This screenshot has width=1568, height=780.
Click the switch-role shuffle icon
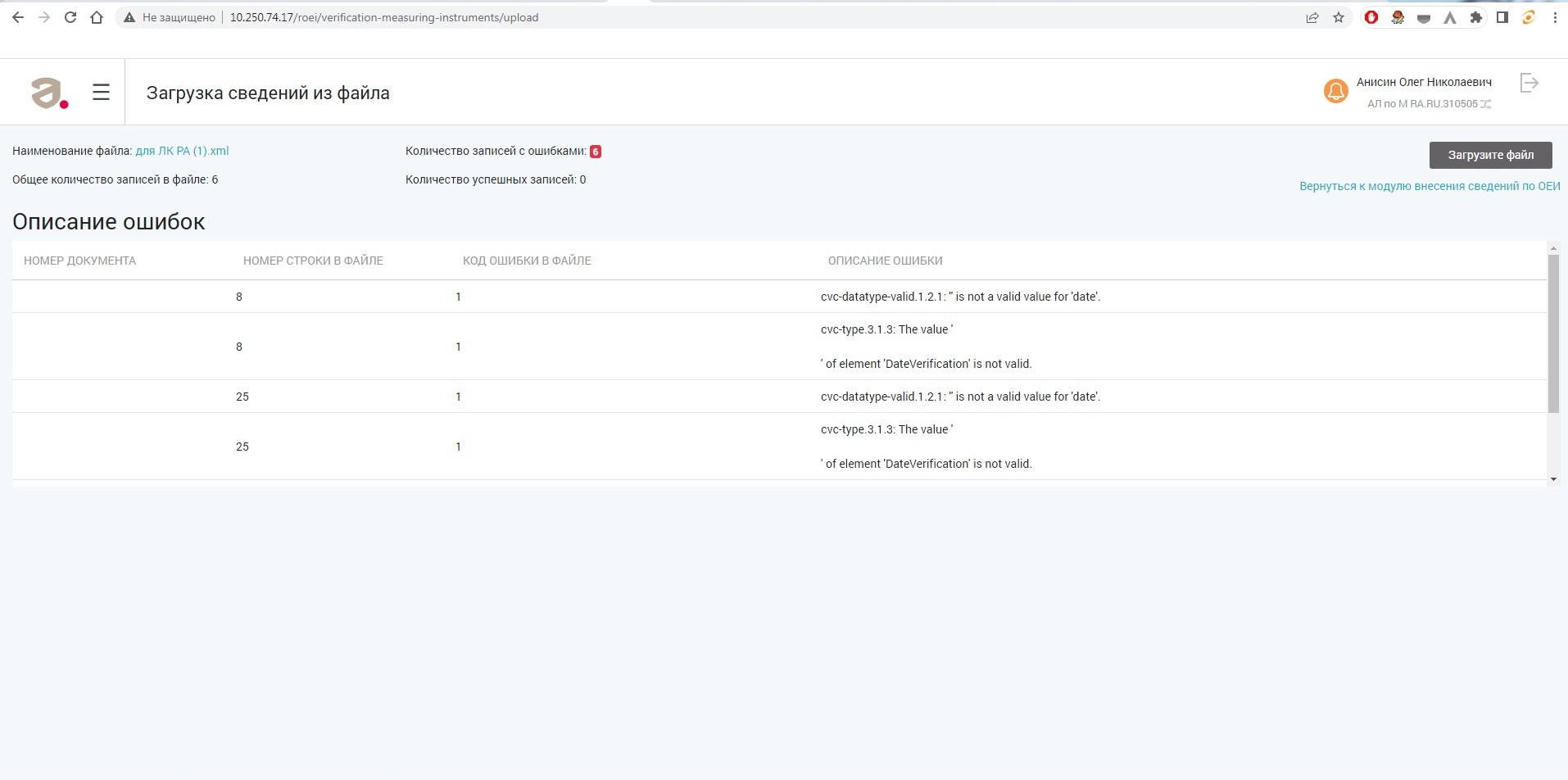[1486, 104]
